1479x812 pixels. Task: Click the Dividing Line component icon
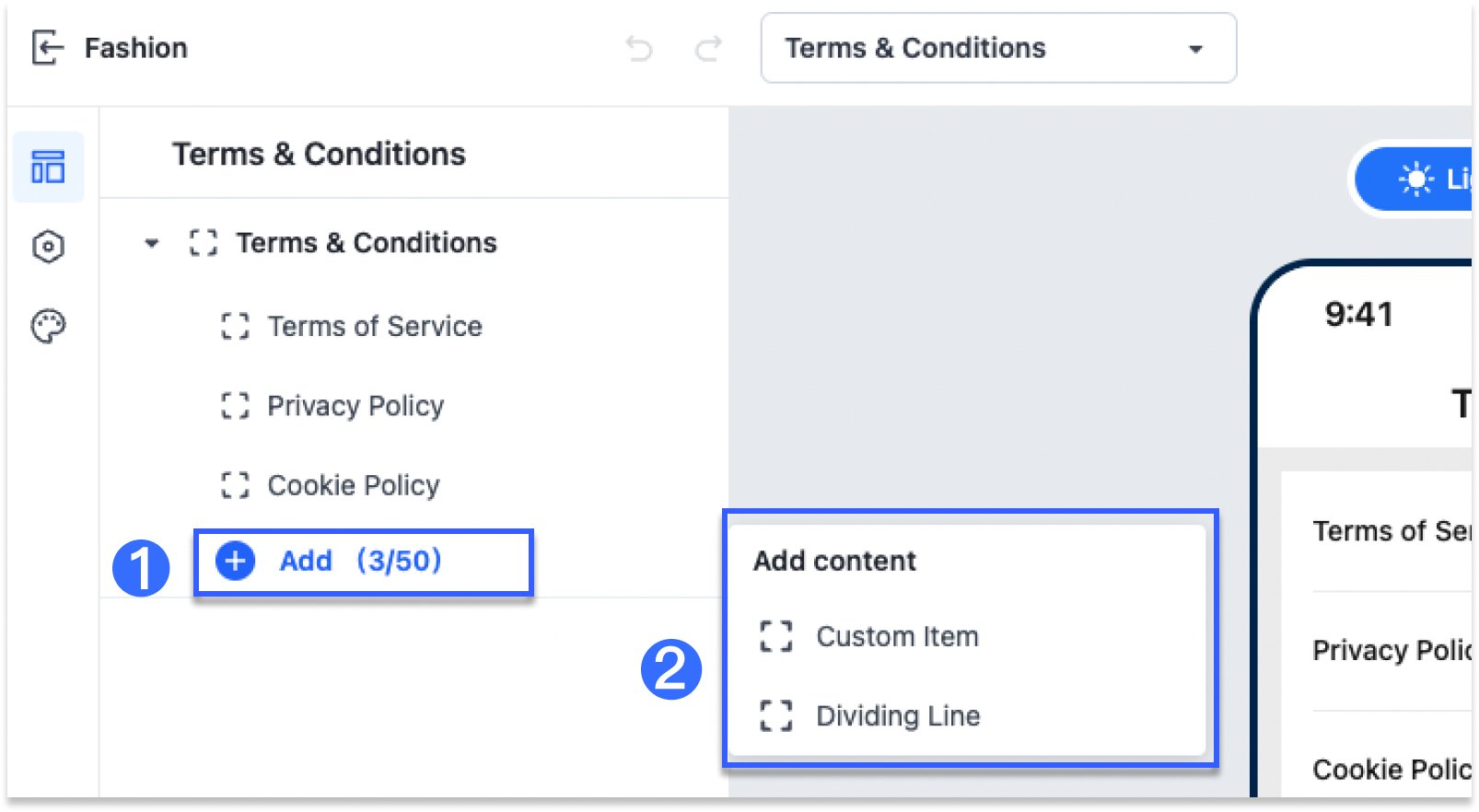pos(776,716)
